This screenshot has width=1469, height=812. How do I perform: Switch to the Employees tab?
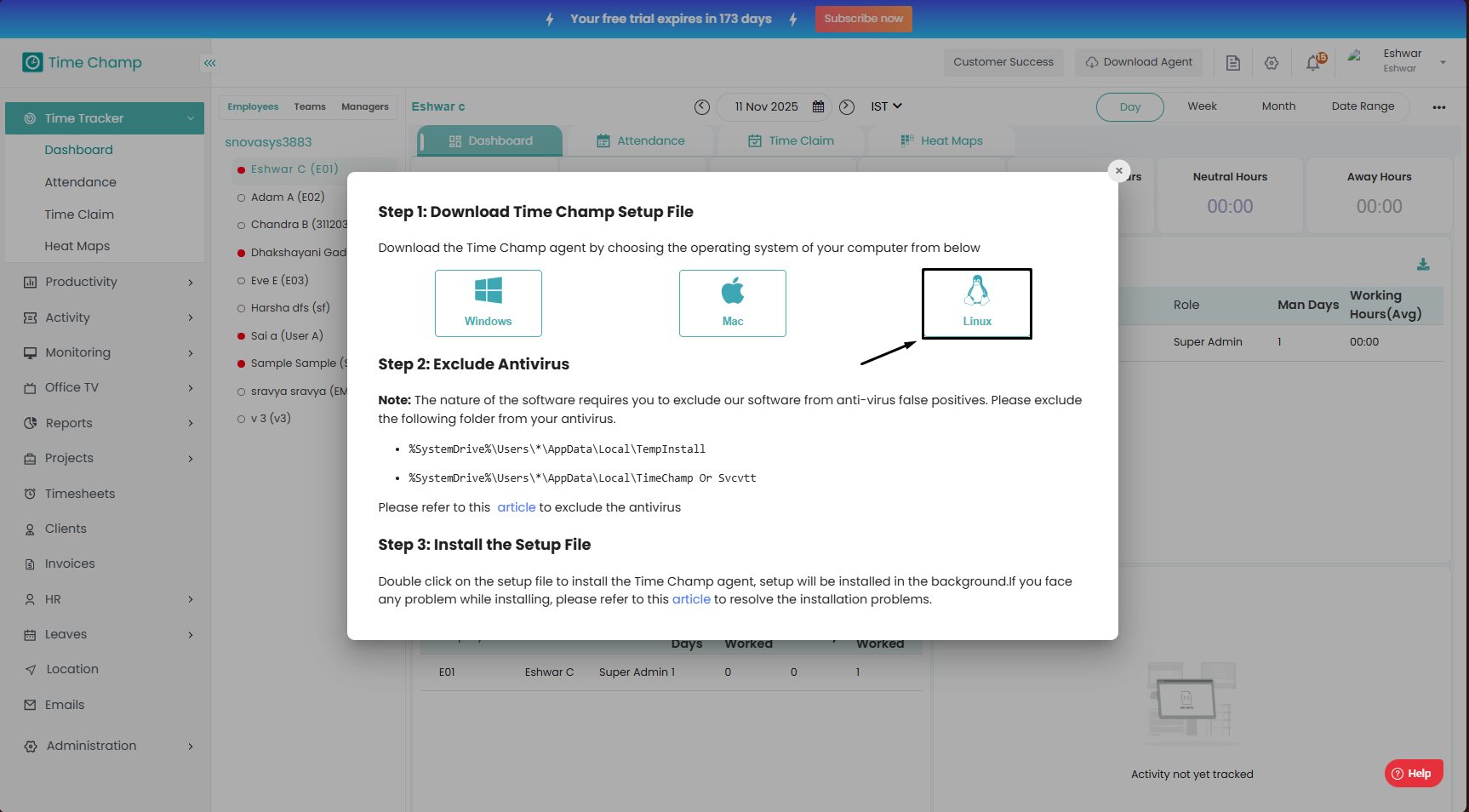(253, 107)
